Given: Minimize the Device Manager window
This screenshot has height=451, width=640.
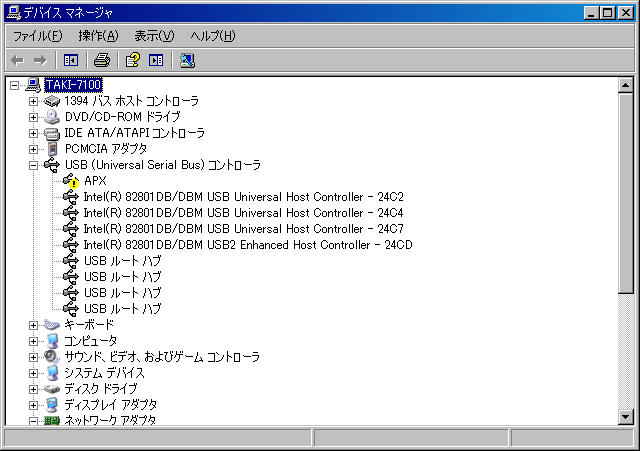Looking at the screenshot, I should pos(591,13).
